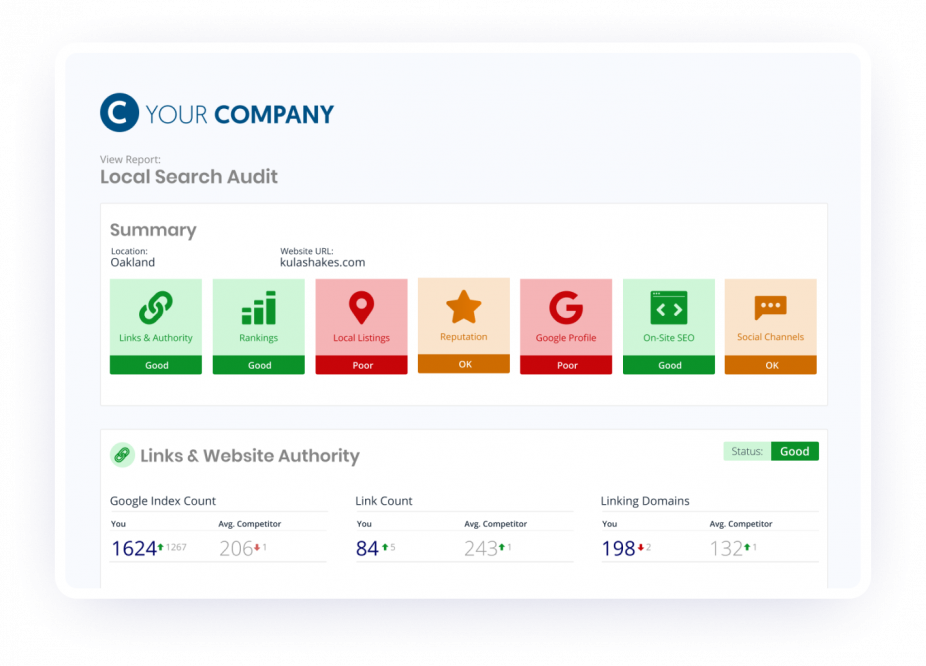The width and height of the screenshot is (926, 666).
Task: Click the Status: label
Action: [x=747, y=451]
